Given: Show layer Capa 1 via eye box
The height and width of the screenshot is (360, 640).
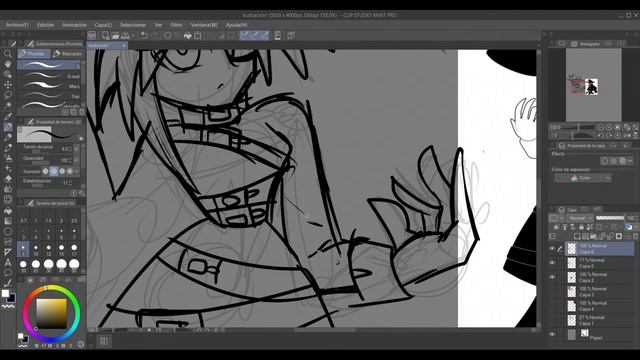Looking at the screenshot, I should 552,320.
